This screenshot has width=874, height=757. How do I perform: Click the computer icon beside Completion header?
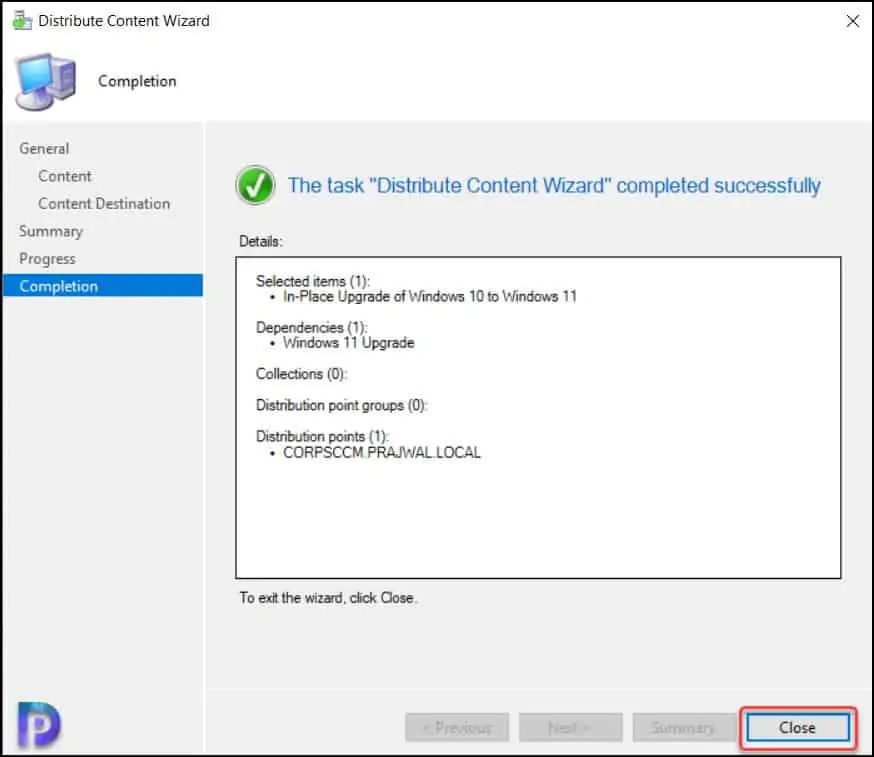click(46, 82)
